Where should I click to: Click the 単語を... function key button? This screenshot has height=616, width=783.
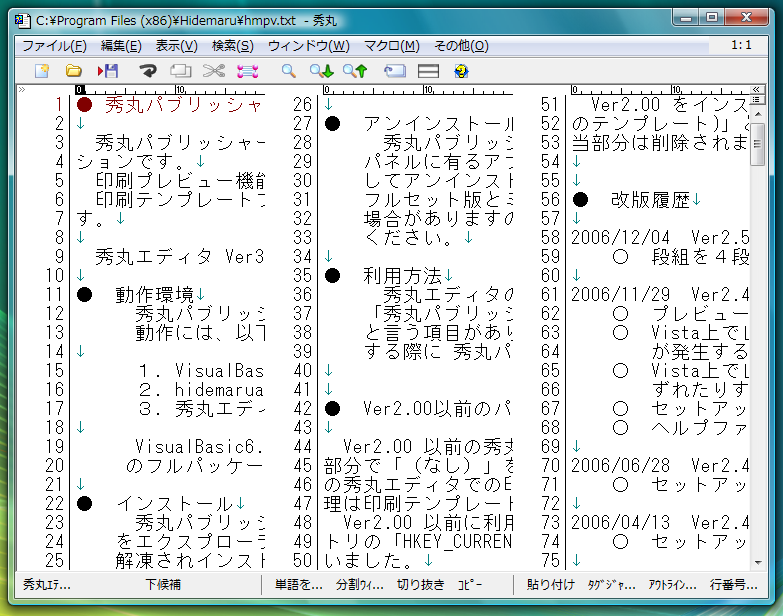(x=298, y=585)
